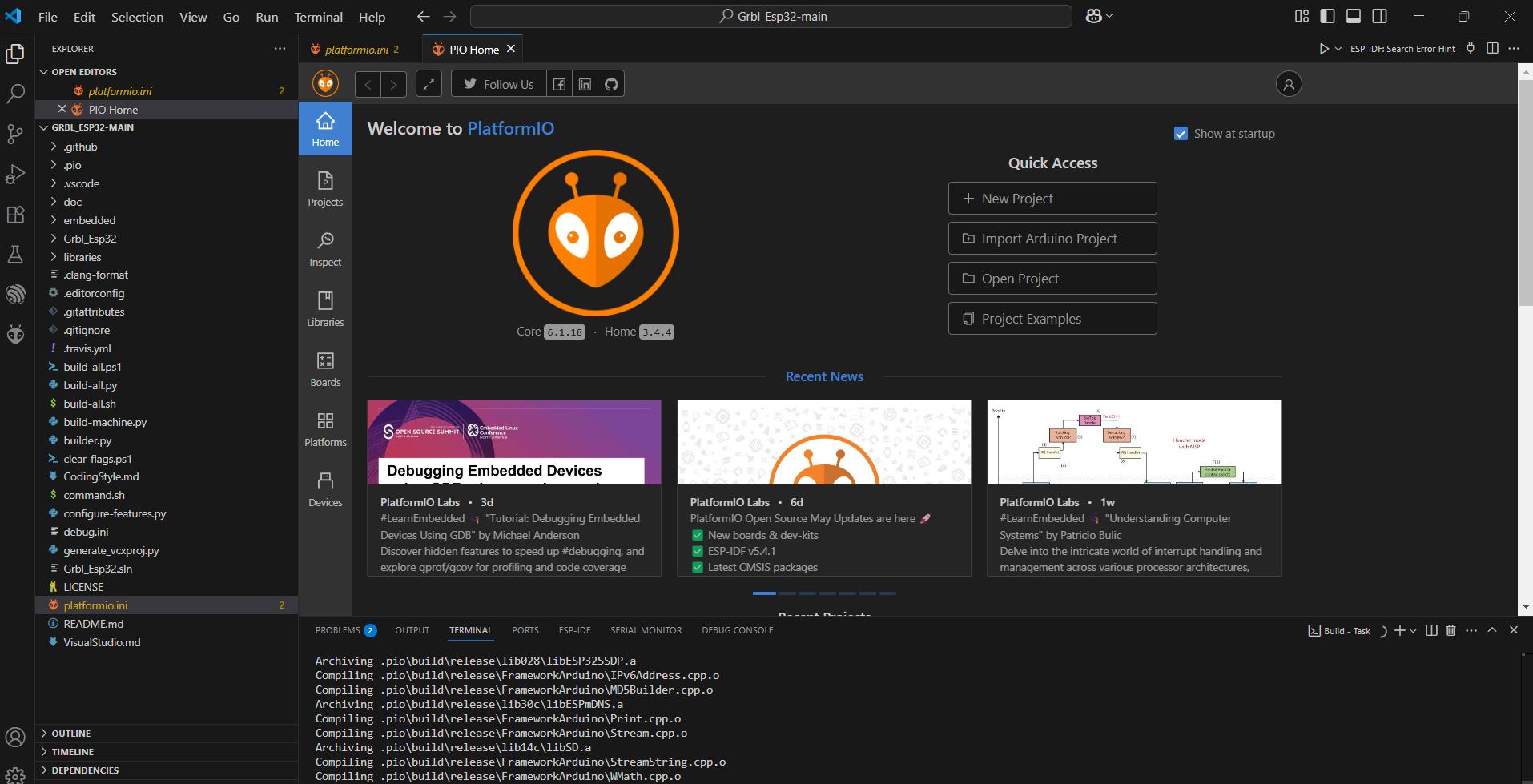This screenshot has width=1533, height=784.
Task: Open the Extensions view
Action: coord(15,214)
